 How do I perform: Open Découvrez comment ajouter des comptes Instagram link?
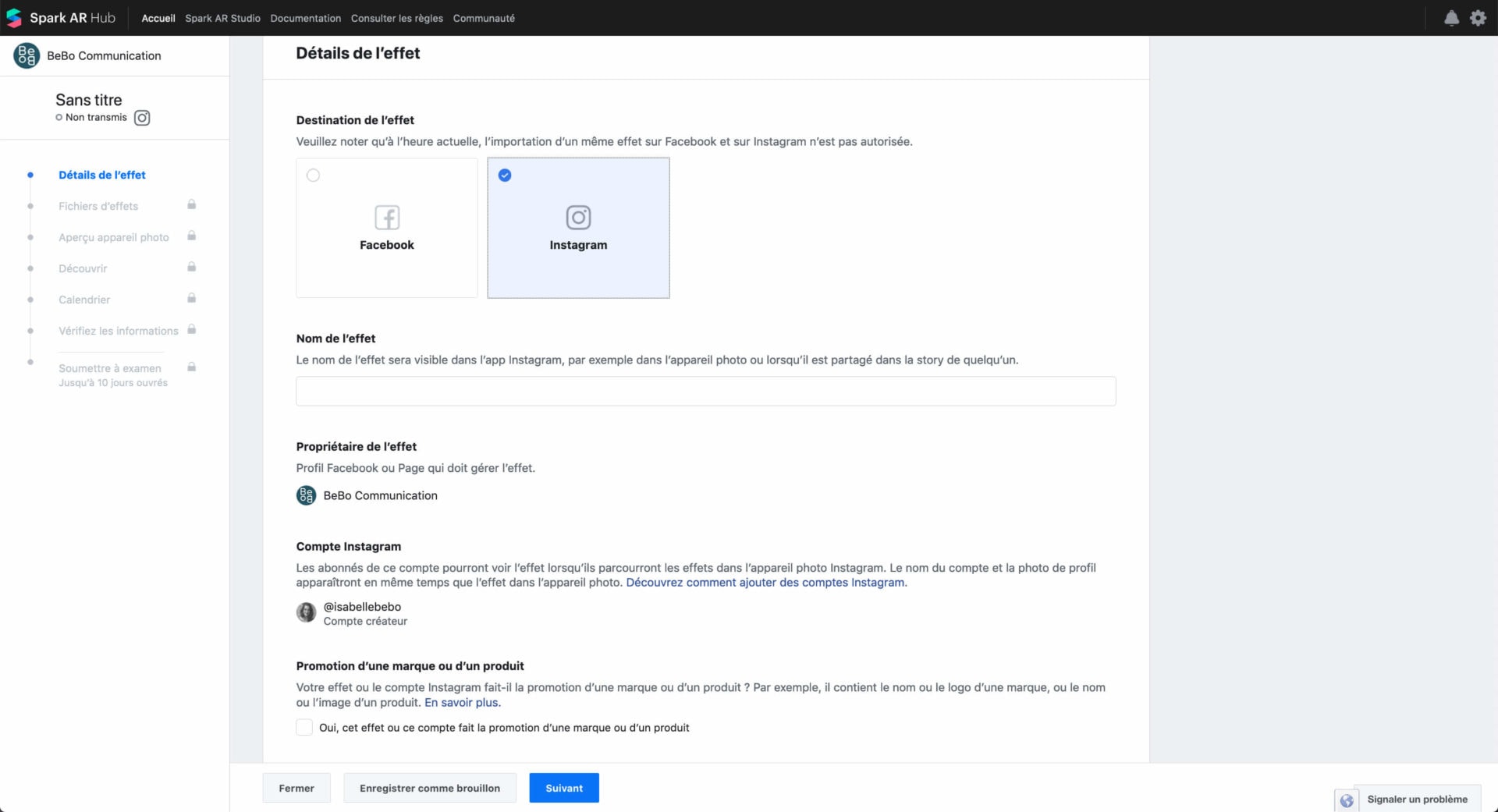pos(766,583)
